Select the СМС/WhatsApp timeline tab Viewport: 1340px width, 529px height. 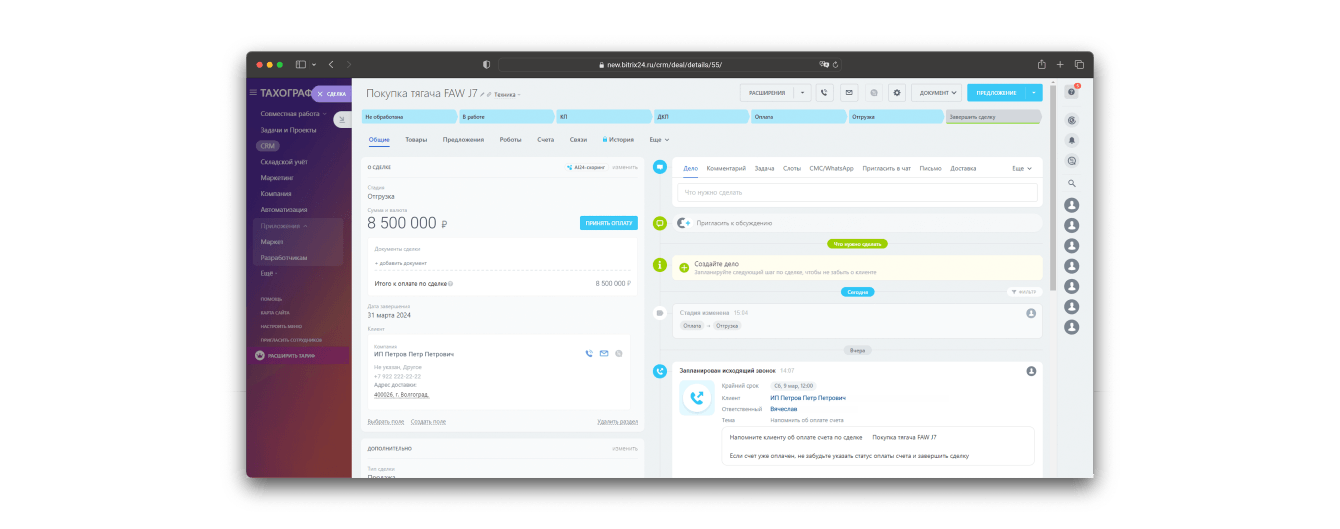point(831,168)
